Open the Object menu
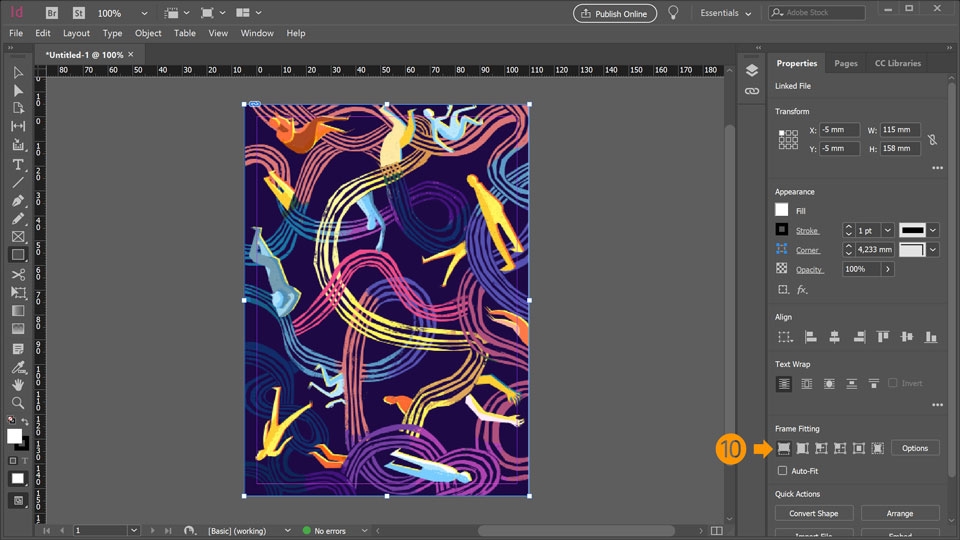960x540 pixels. (148, 33)
